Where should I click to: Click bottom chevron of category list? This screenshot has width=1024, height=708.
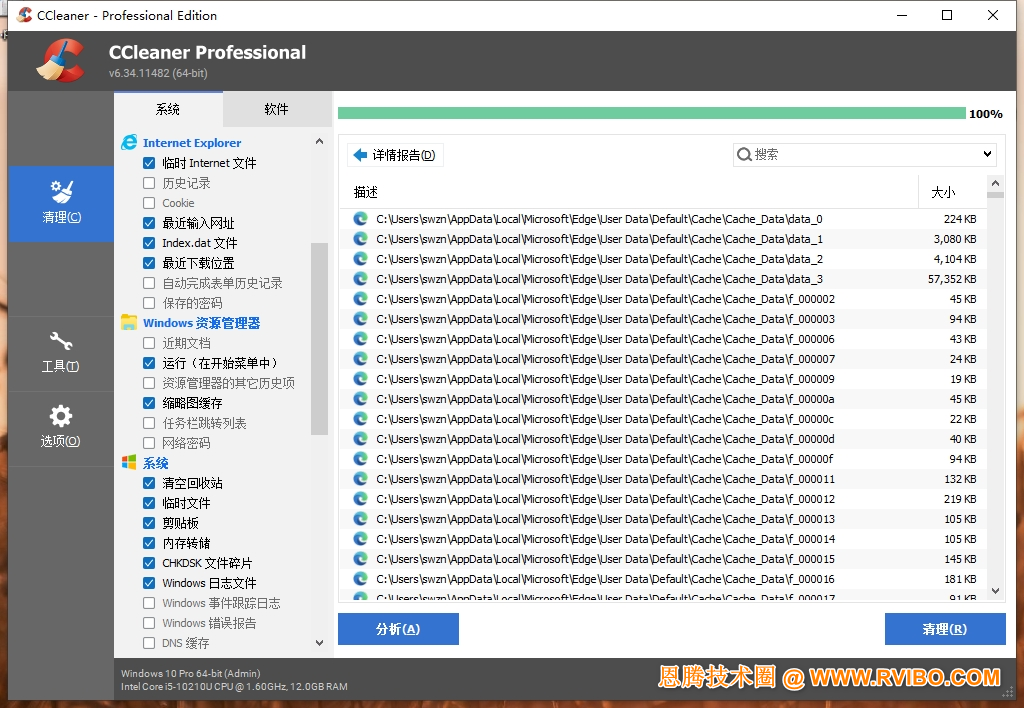click(319, 643)
